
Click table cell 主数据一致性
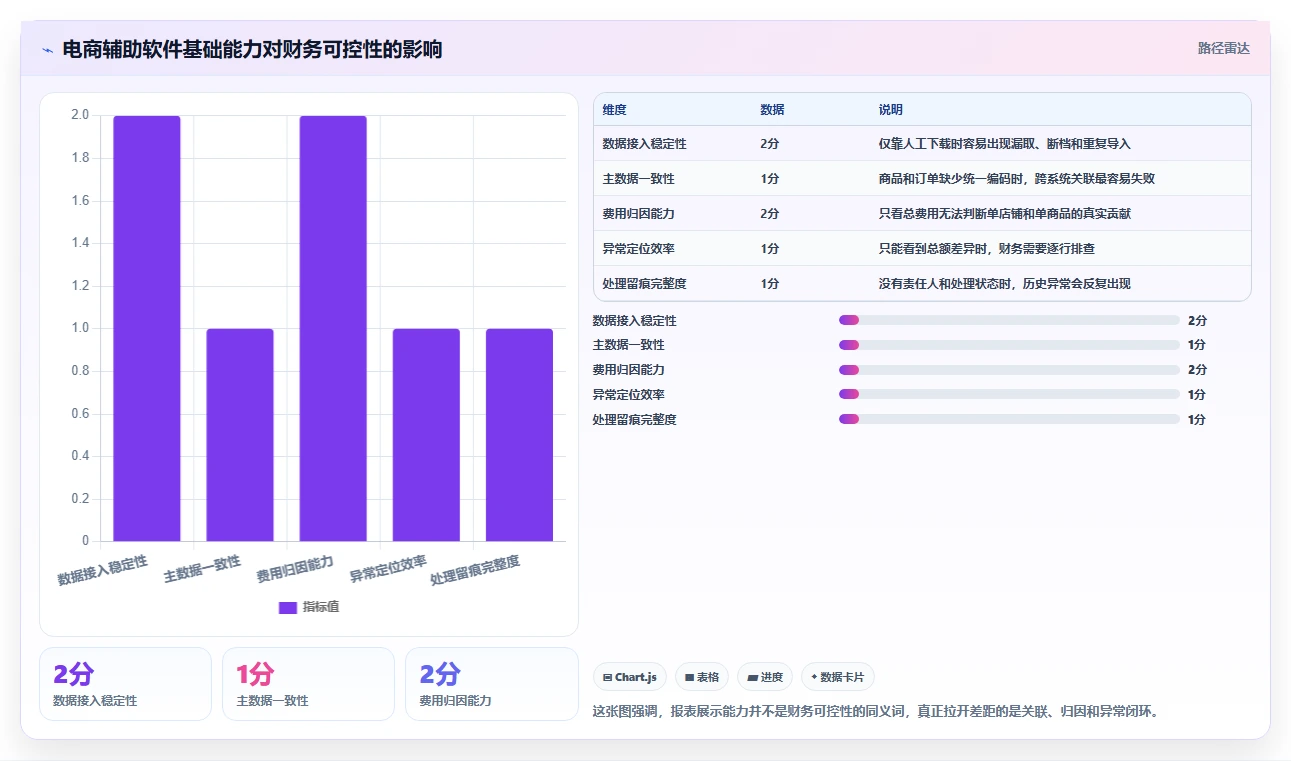pos(639,179)
